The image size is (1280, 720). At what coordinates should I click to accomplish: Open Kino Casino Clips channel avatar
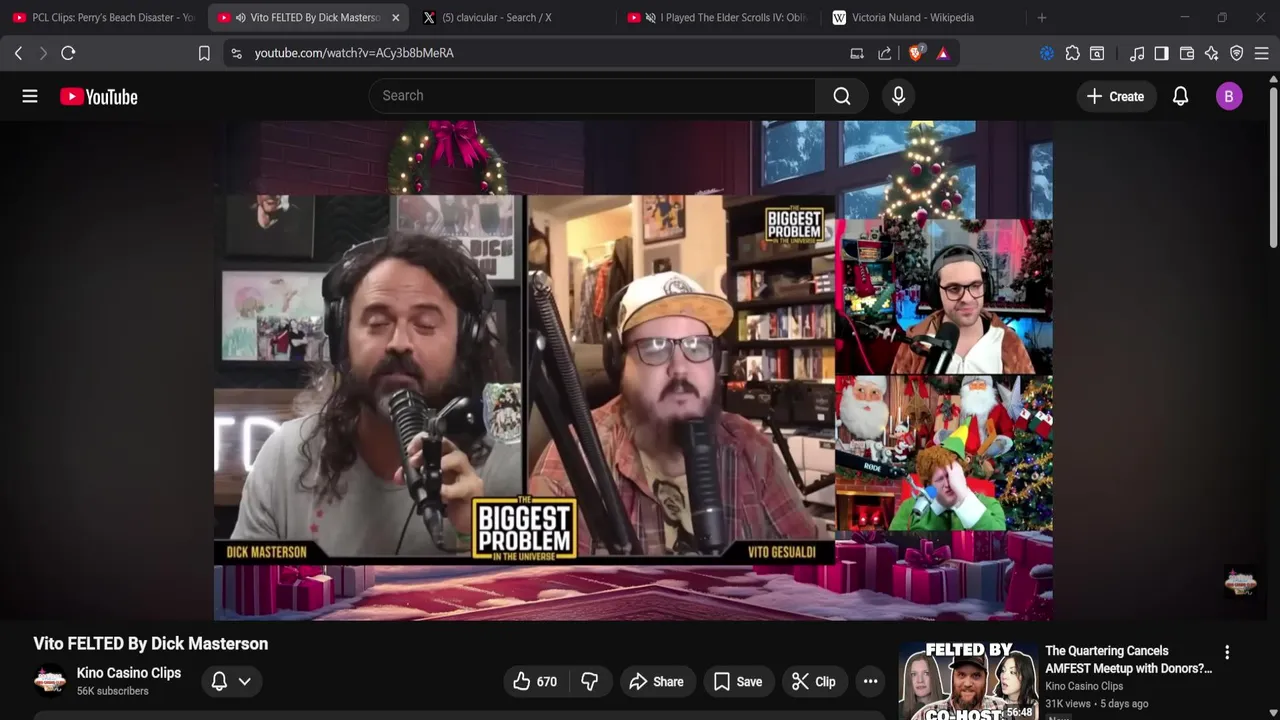tap(50, 681)
